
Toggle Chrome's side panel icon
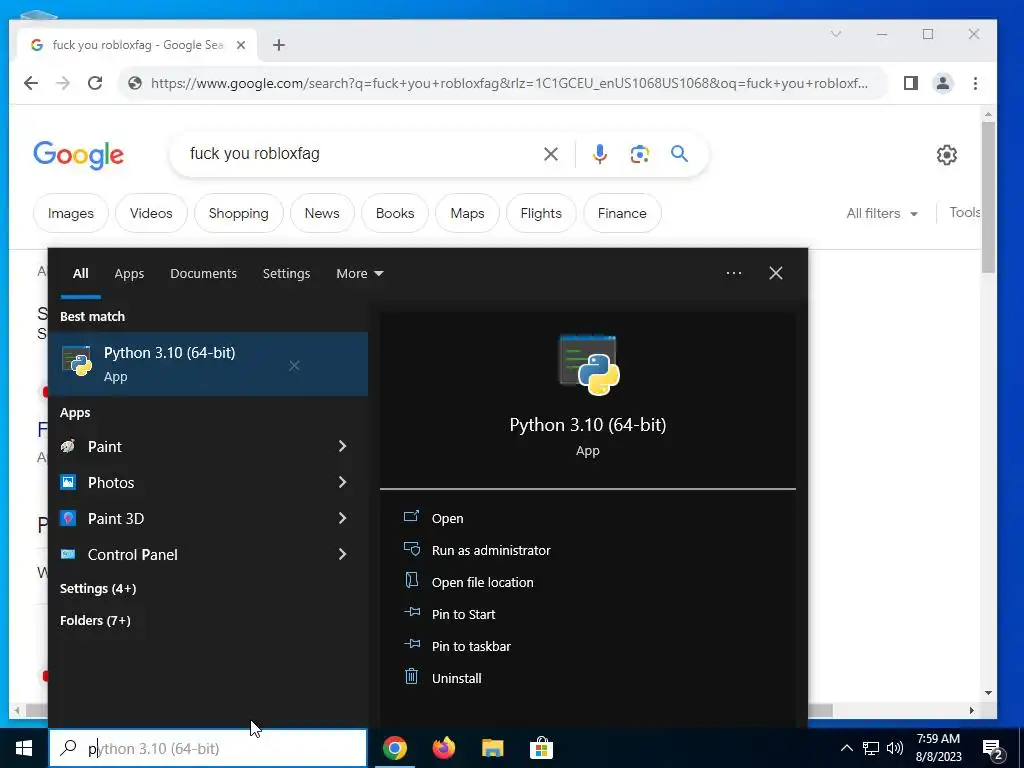911,83
